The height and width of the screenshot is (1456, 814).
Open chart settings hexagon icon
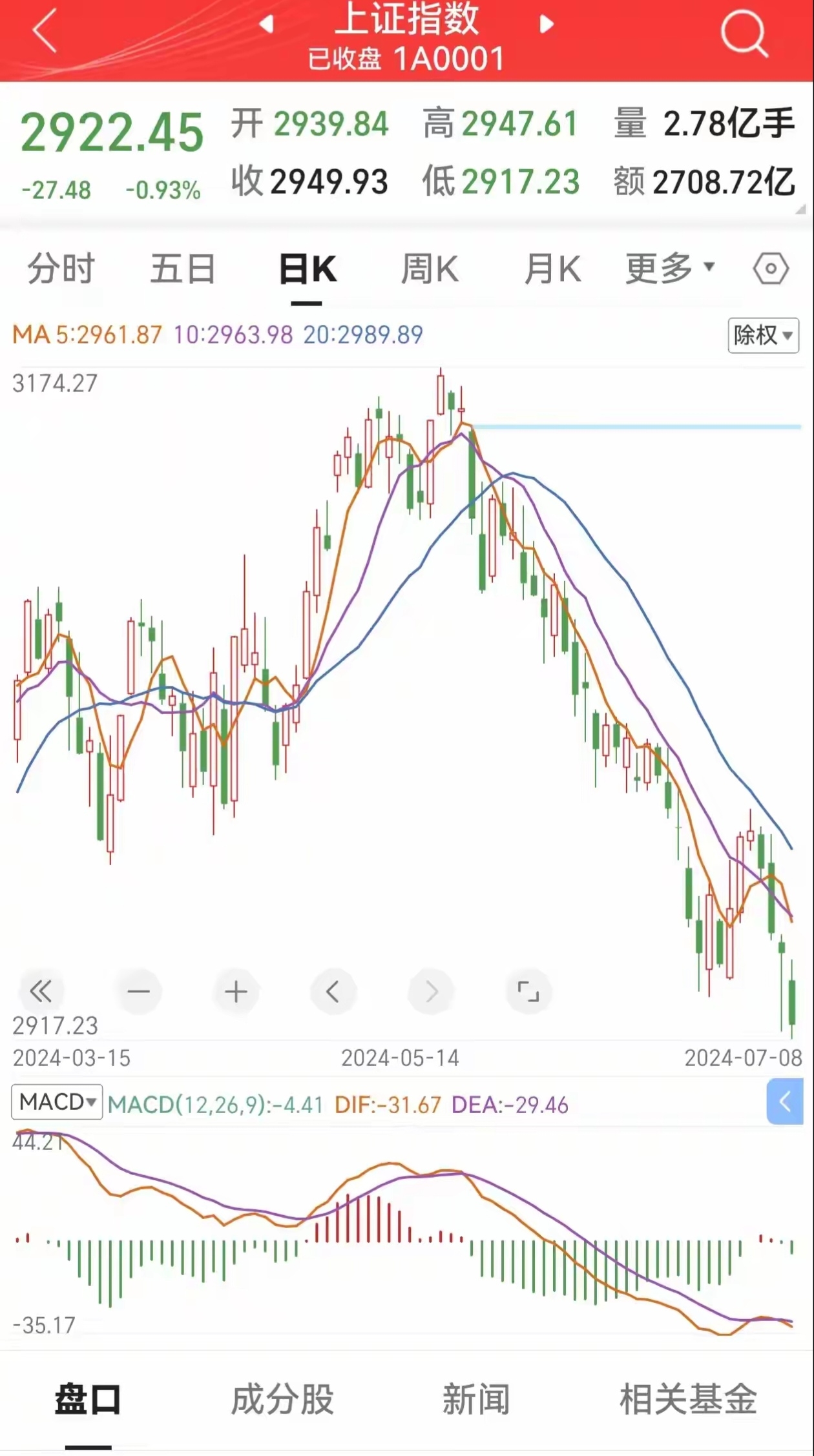771,268
